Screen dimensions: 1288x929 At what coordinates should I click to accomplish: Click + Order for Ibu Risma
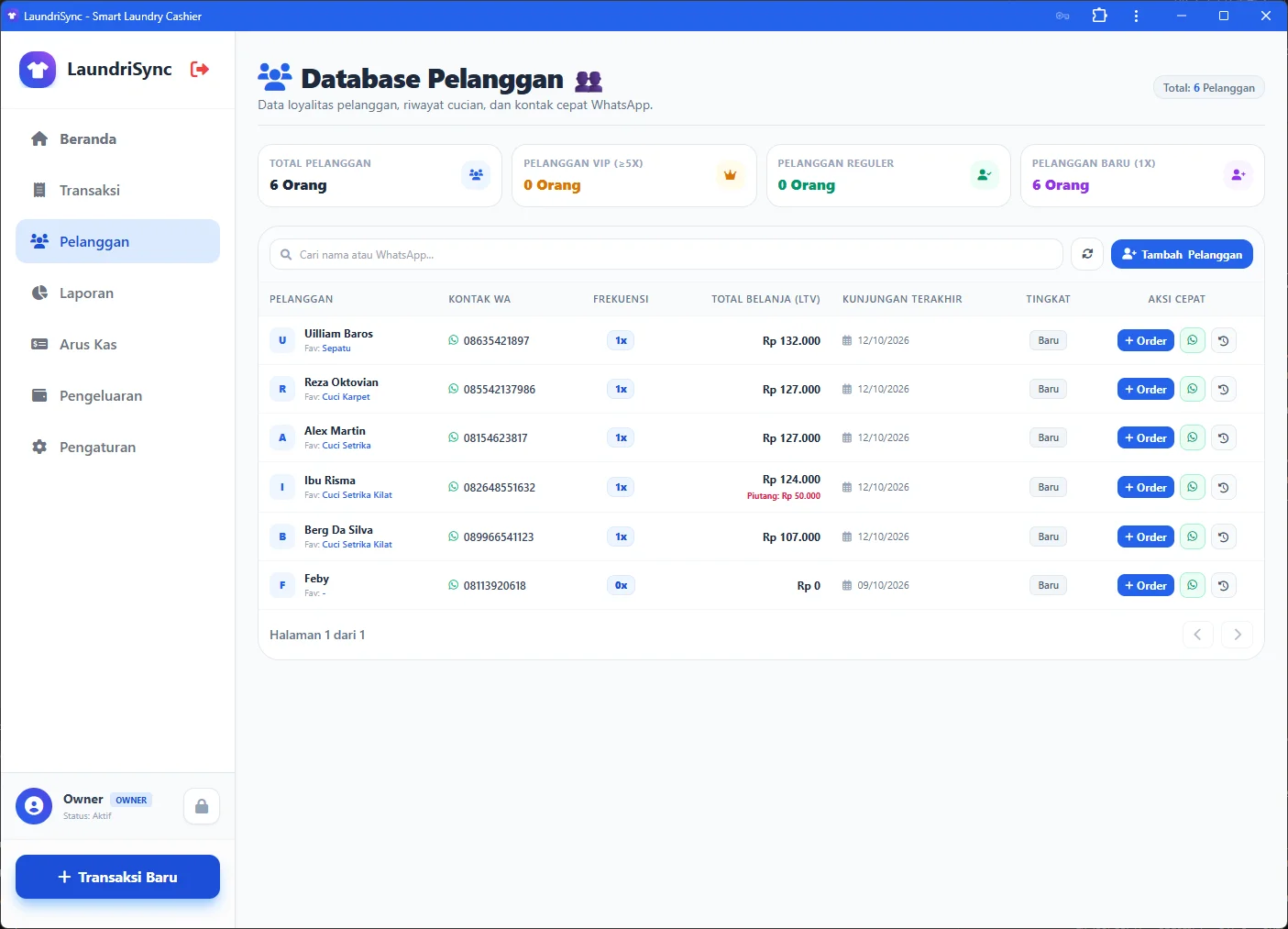[1146, 487]
